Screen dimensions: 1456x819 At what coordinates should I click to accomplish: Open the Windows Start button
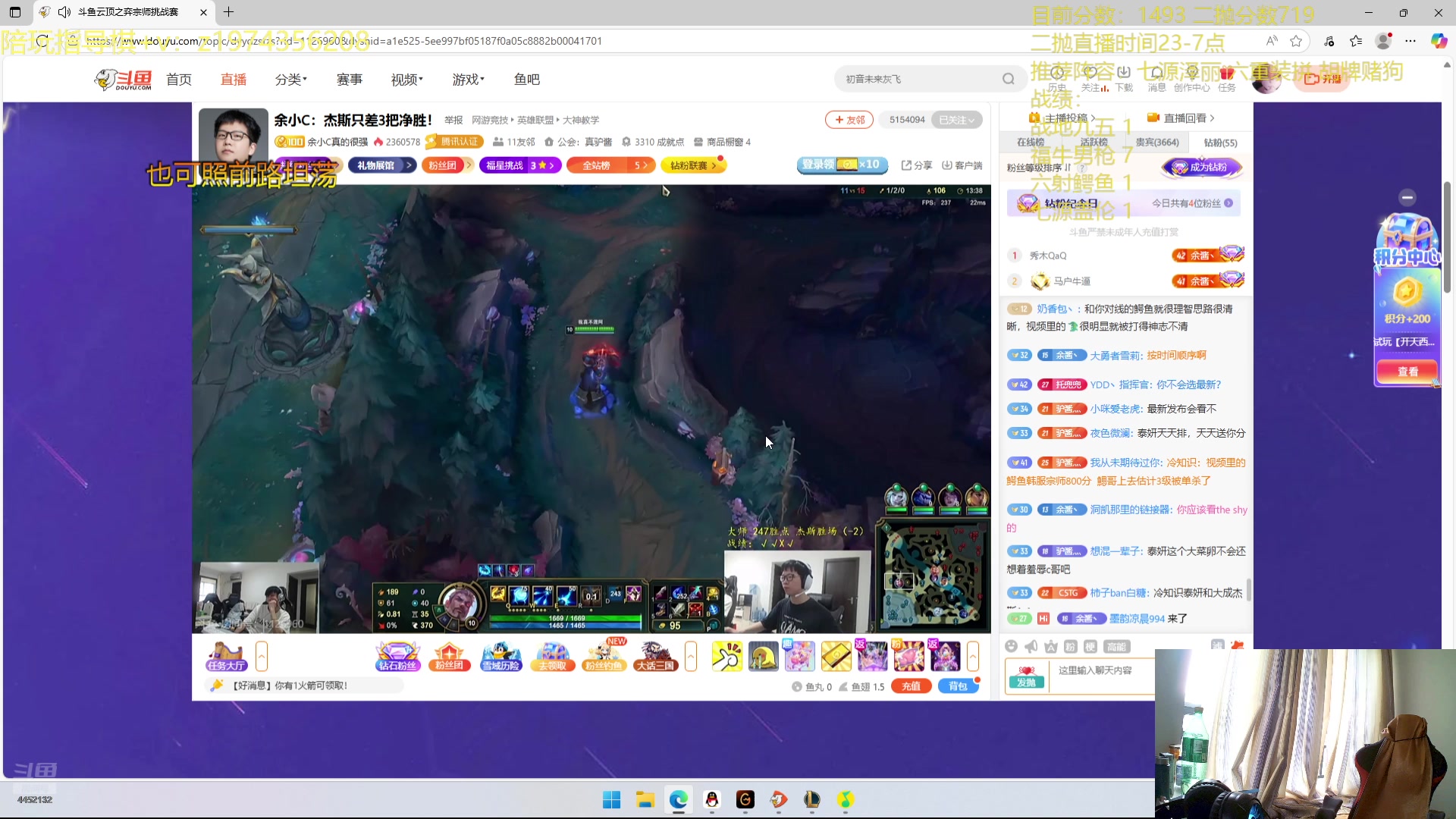click(x=611, y=799)
